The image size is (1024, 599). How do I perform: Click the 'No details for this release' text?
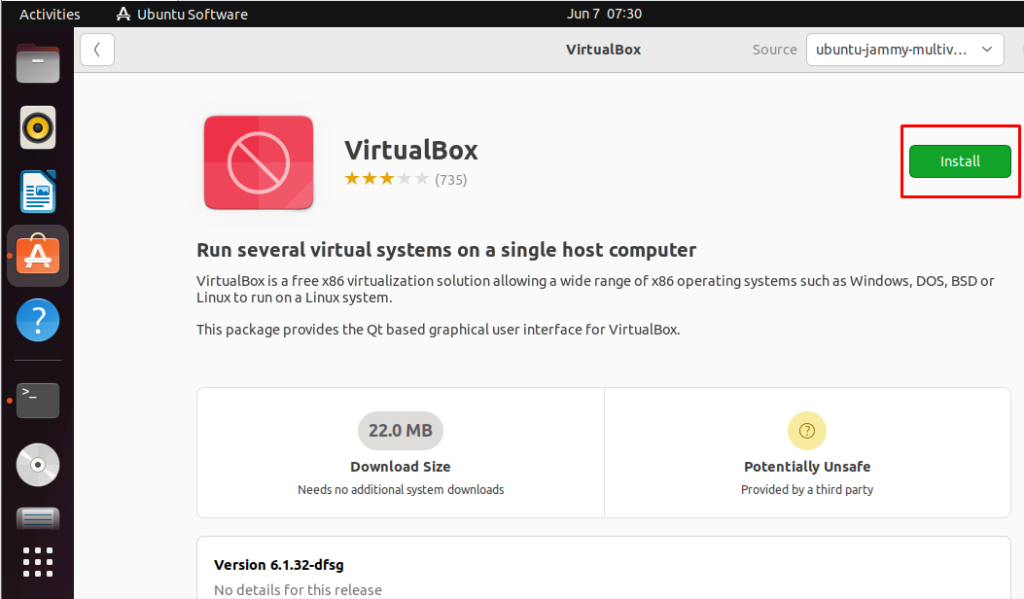coord(298,590)
